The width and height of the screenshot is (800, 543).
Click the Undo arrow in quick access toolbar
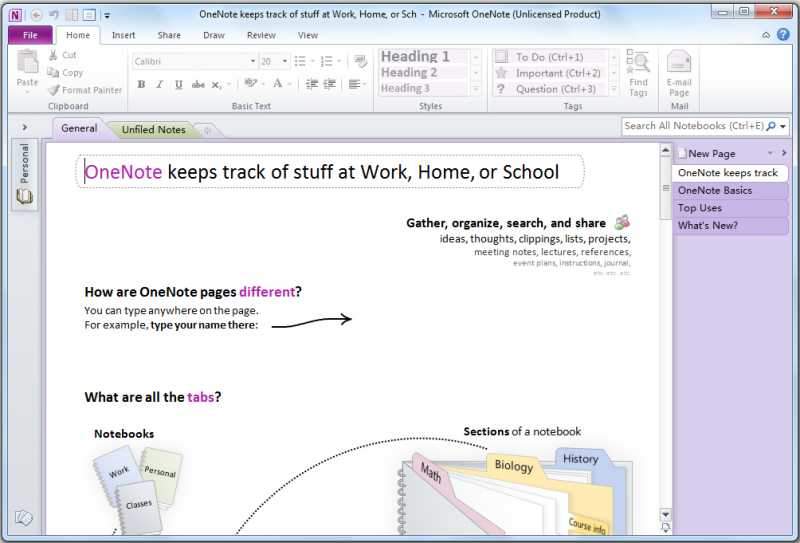click(x=54, y=15)
